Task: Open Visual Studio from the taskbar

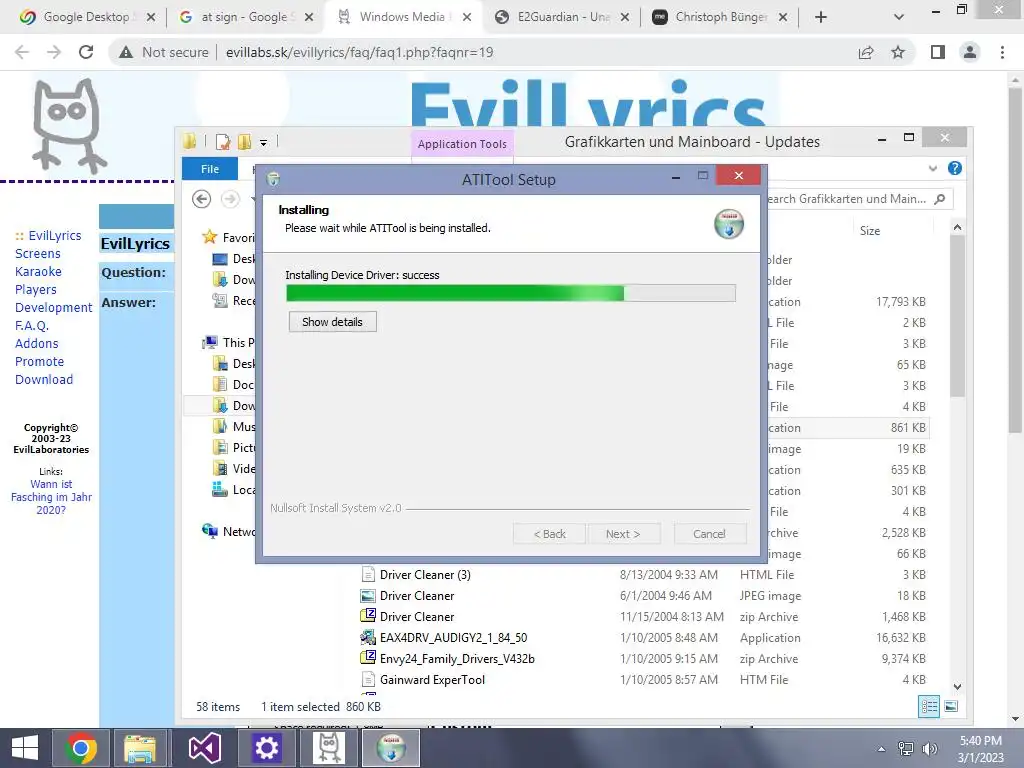Action: [x=204, y=748]
